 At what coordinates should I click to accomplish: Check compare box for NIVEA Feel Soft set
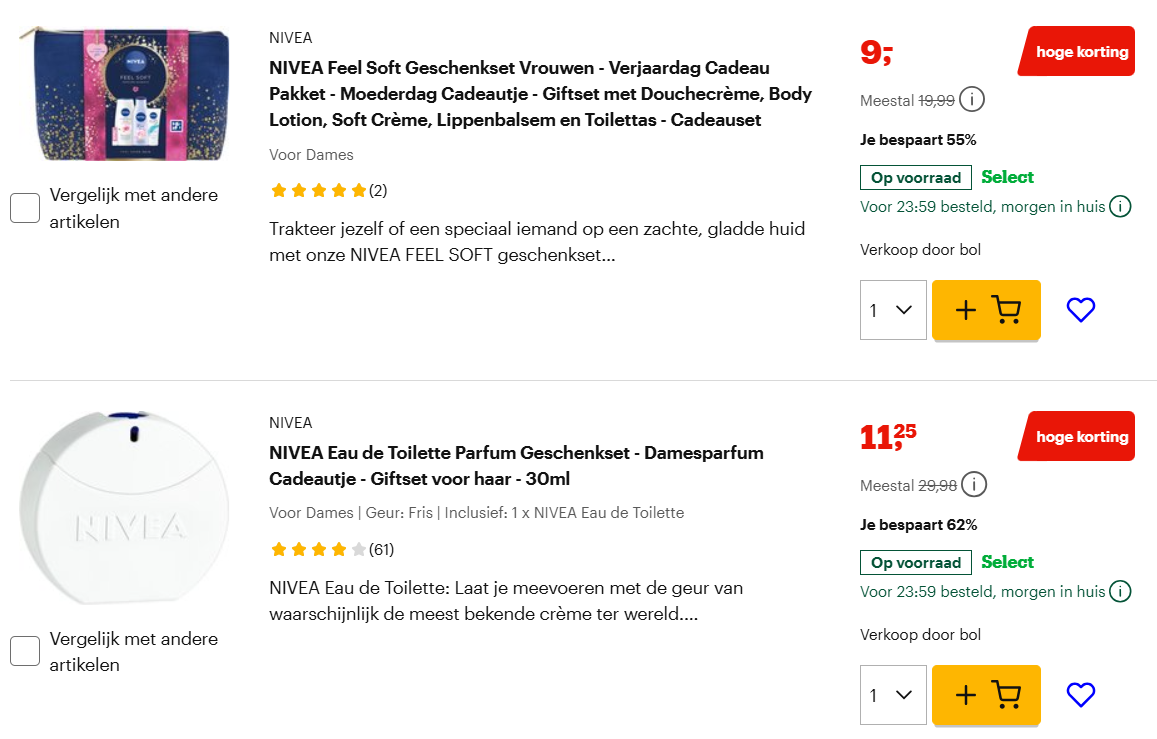tap(24, 207)
